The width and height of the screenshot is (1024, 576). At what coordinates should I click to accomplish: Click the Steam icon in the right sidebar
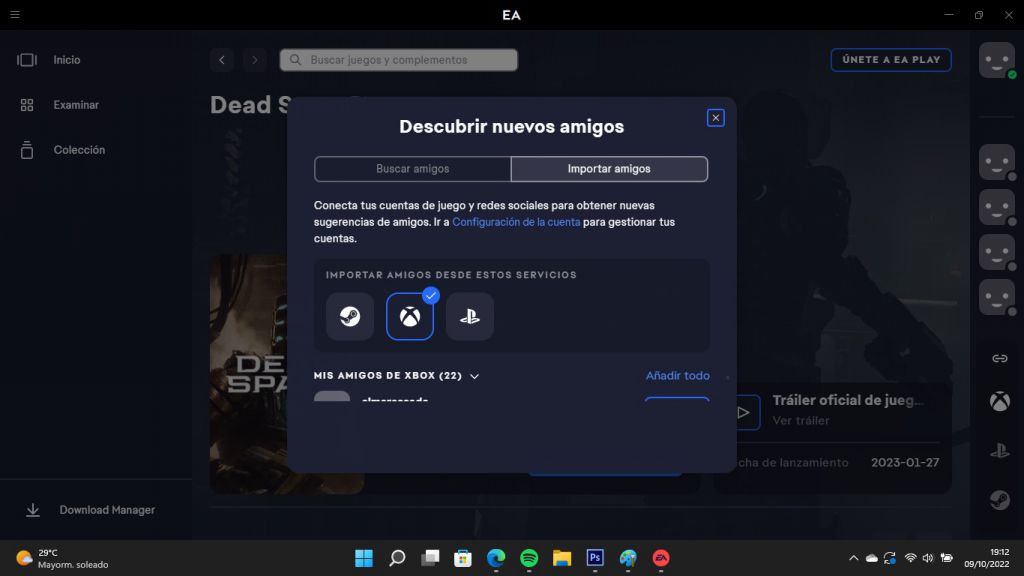click(996, 499)
